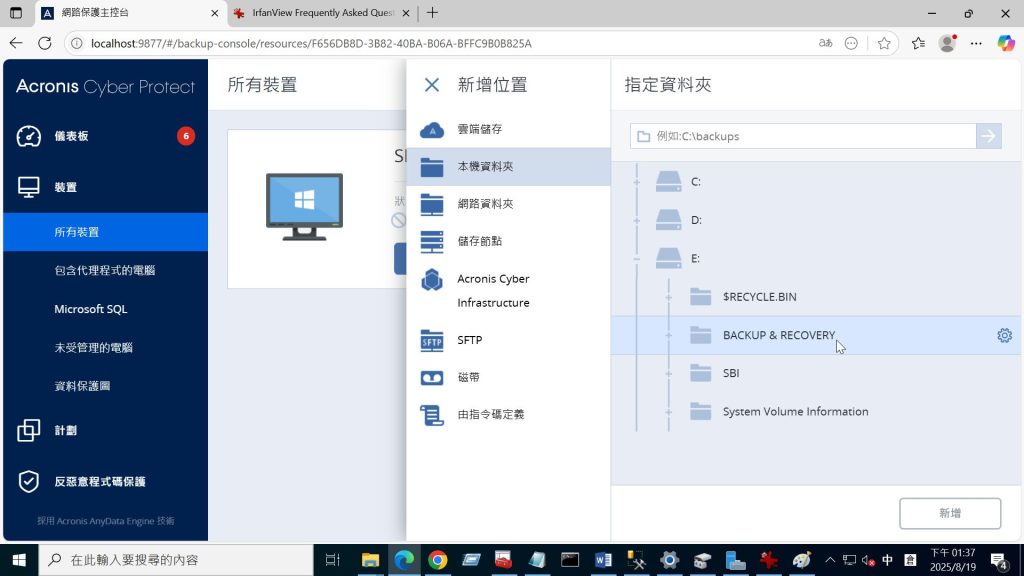Pick the Acronis Cyber Infrastructure icon
Screen dimensions: 1024x576
point(432,280)
